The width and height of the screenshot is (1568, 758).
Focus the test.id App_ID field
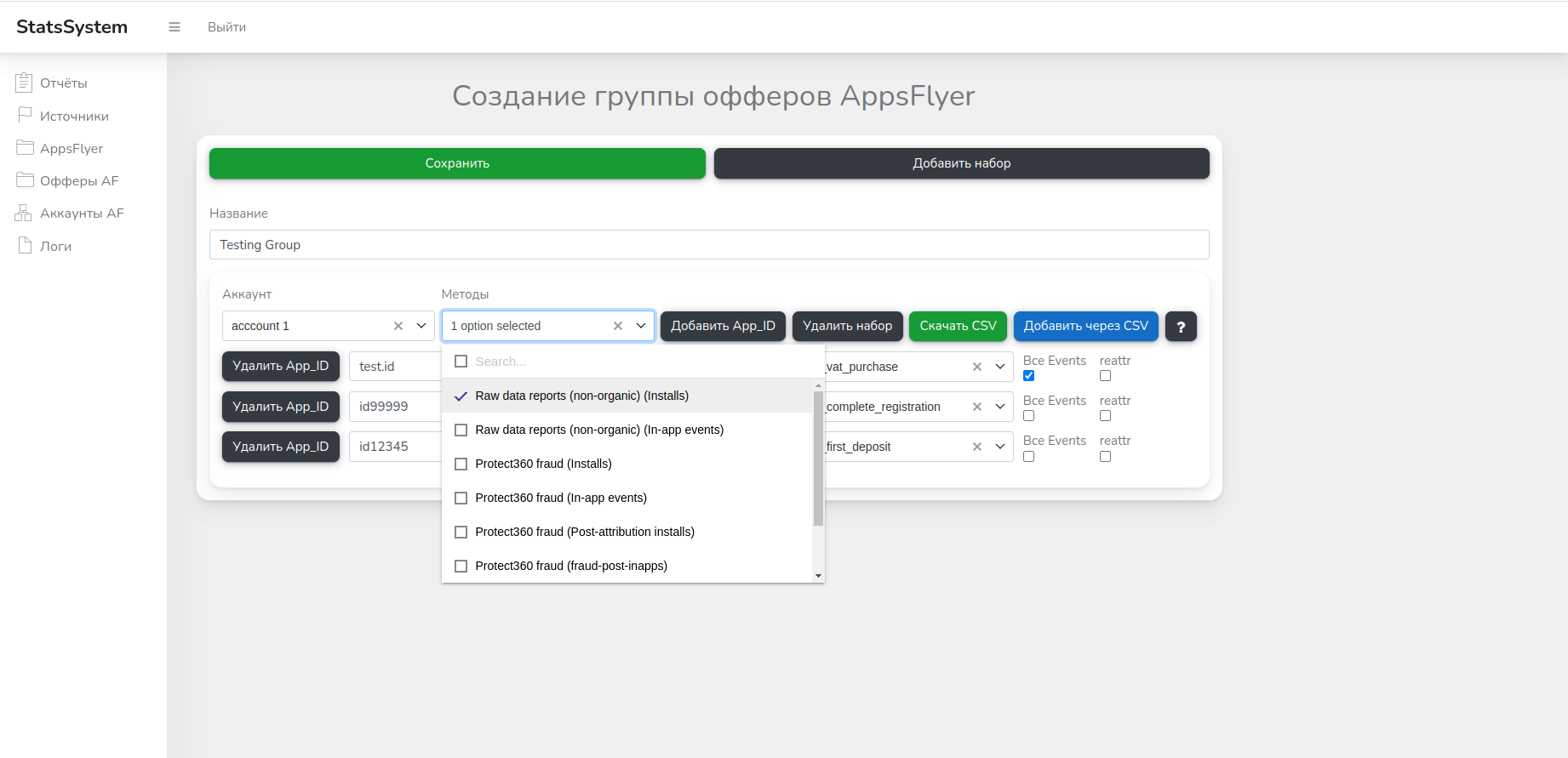pos(396,367)
